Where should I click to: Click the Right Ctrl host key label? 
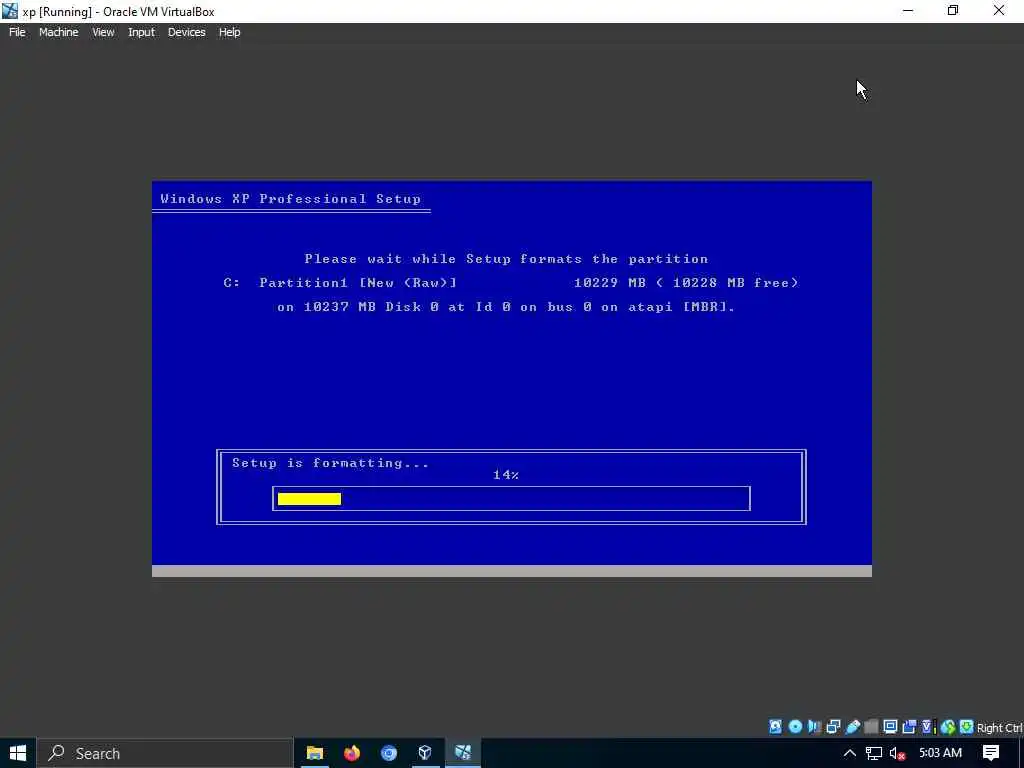click(1000, 728)
